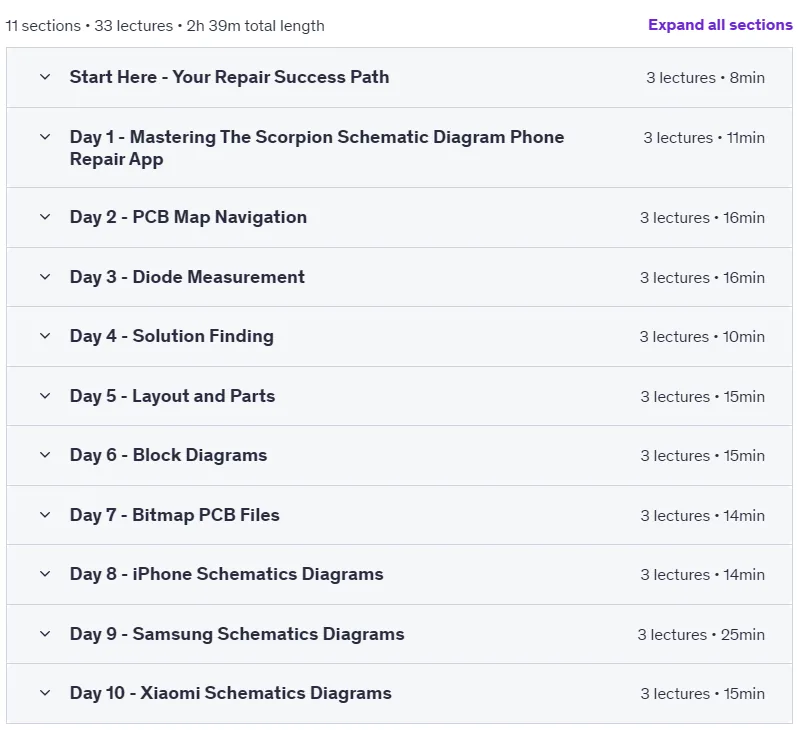Toggle the Day 2 PCB Map Navigation chevron

[x=45, y=217]
